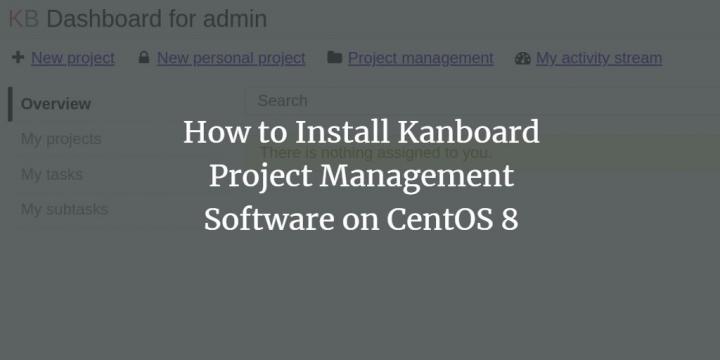Image resolution: width=720 pixels, height=360 pixels.
Task: Open My tasks in the sidebar
Action: point(52,174)
